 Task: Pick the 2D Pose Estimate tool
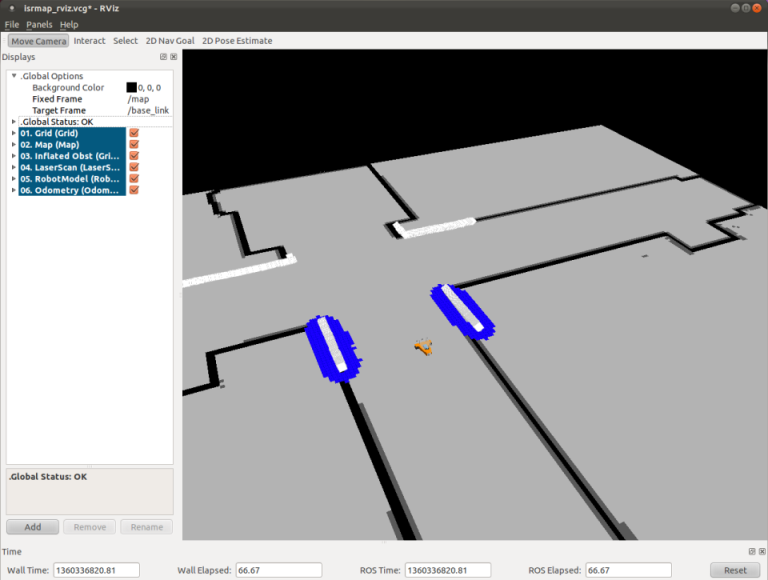click(237, 41)
